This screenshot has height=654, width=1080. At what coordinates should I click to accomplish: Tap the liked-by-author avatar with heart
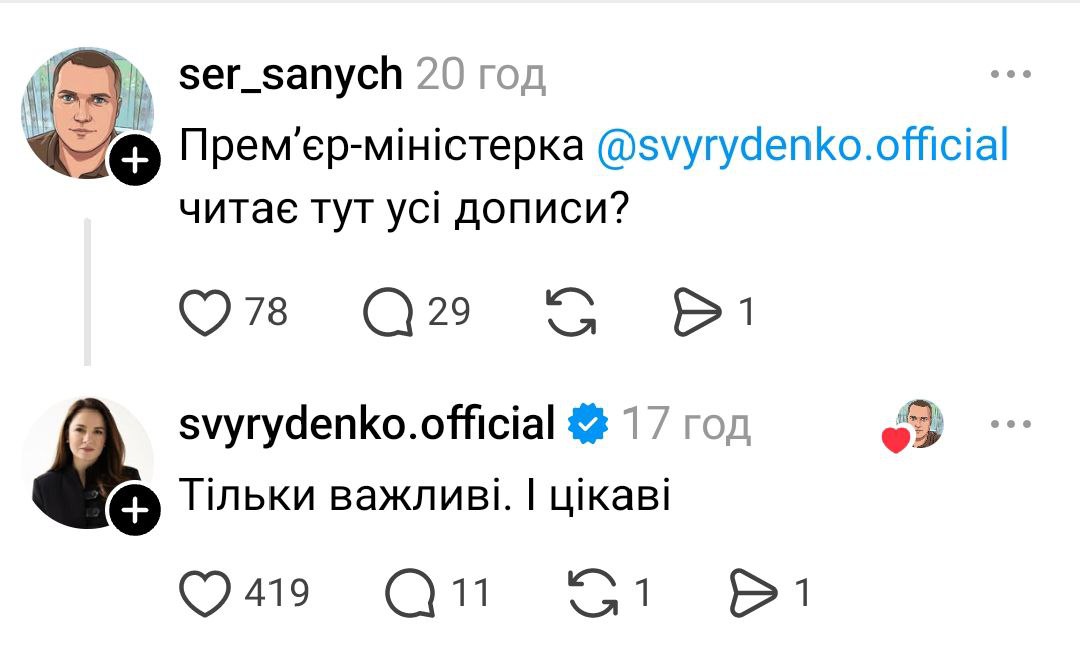tap(916, 424)
